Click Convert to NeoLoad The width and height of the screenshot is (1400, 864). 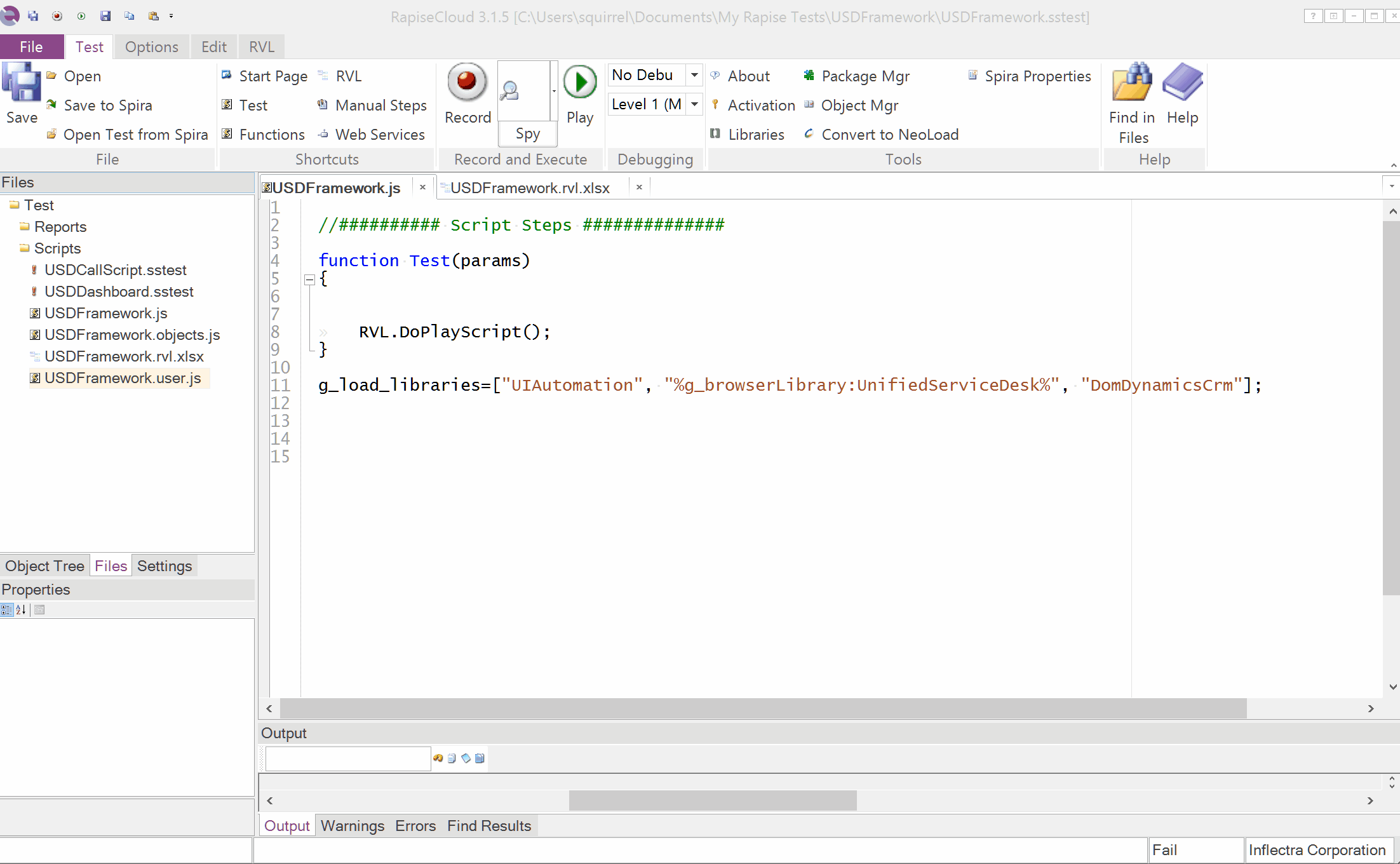889,135
